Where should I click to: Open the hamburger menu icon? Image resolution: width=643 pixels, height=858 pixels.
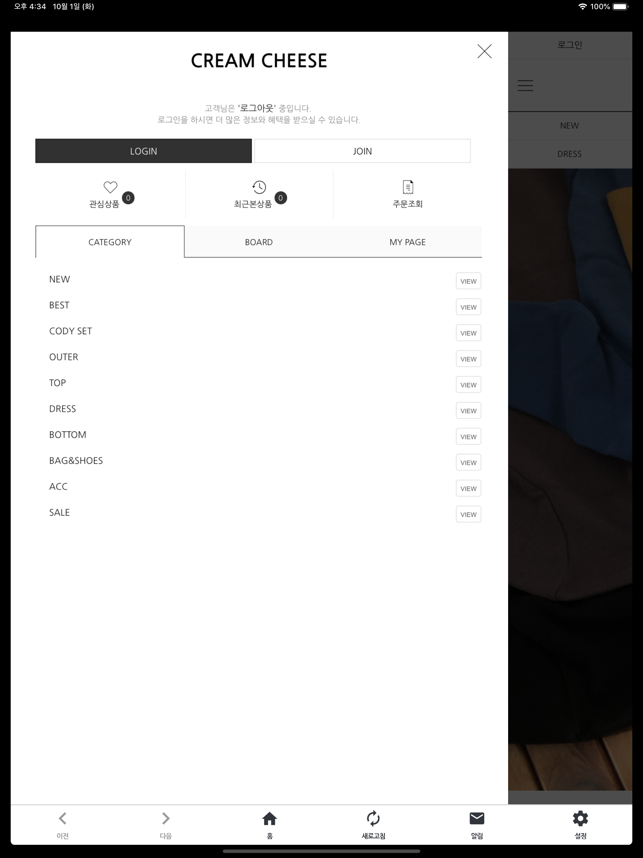(x=525, y=85)
